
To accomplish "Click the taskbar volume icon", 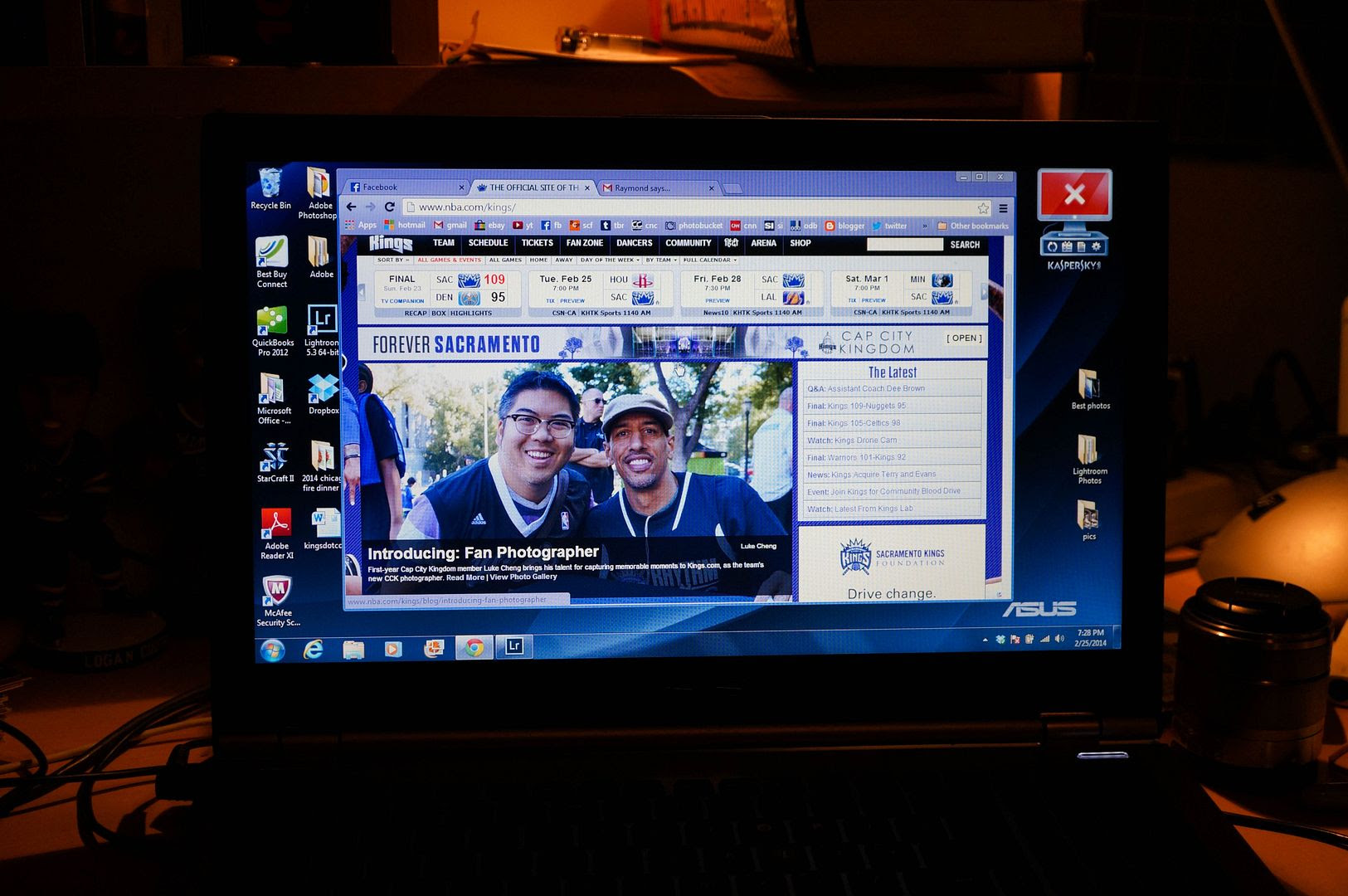I will pyautogui.click(x=1059, y=639).
